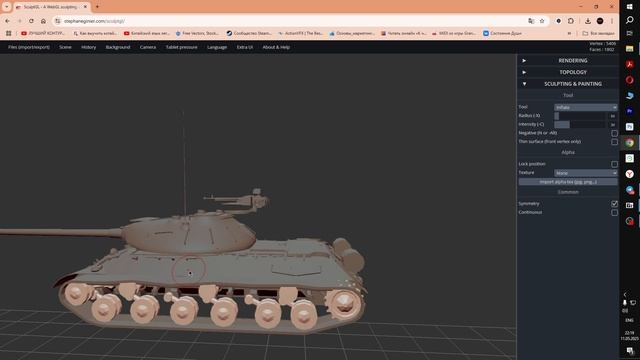Open Opera browser from the taskbar

click(x=629, y=80)
